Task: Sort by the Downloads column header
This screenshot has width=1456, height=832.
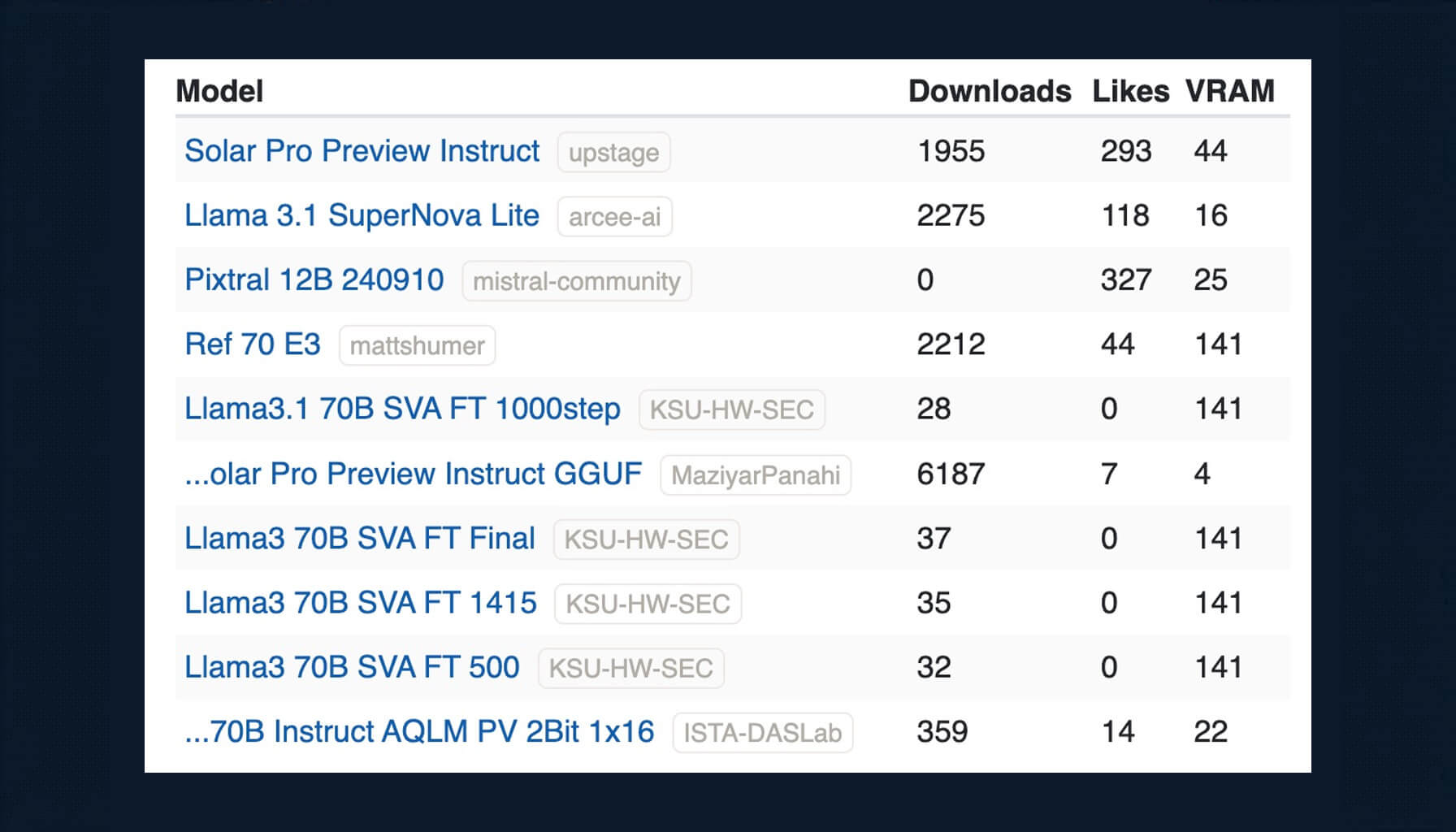Action: 989,91
